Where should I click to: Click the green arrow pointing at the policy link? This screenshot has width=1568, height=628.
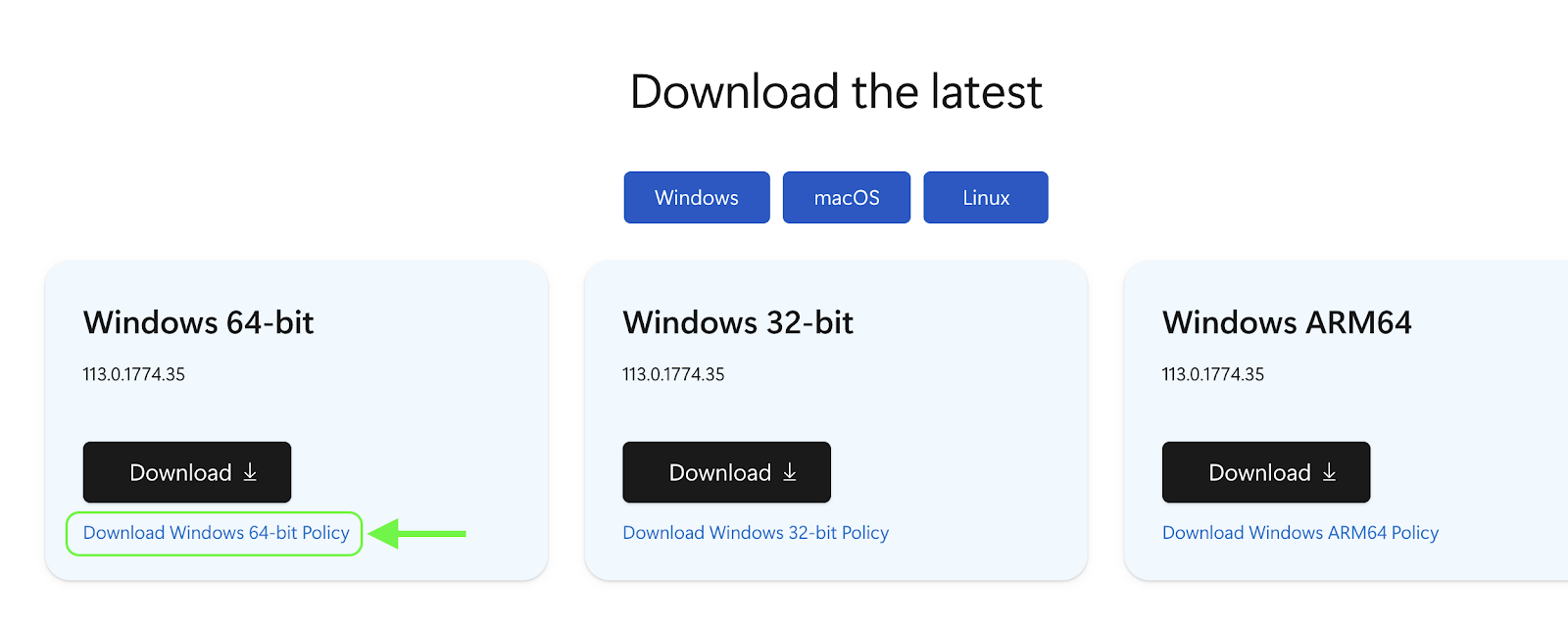click(x=417, y=533)
